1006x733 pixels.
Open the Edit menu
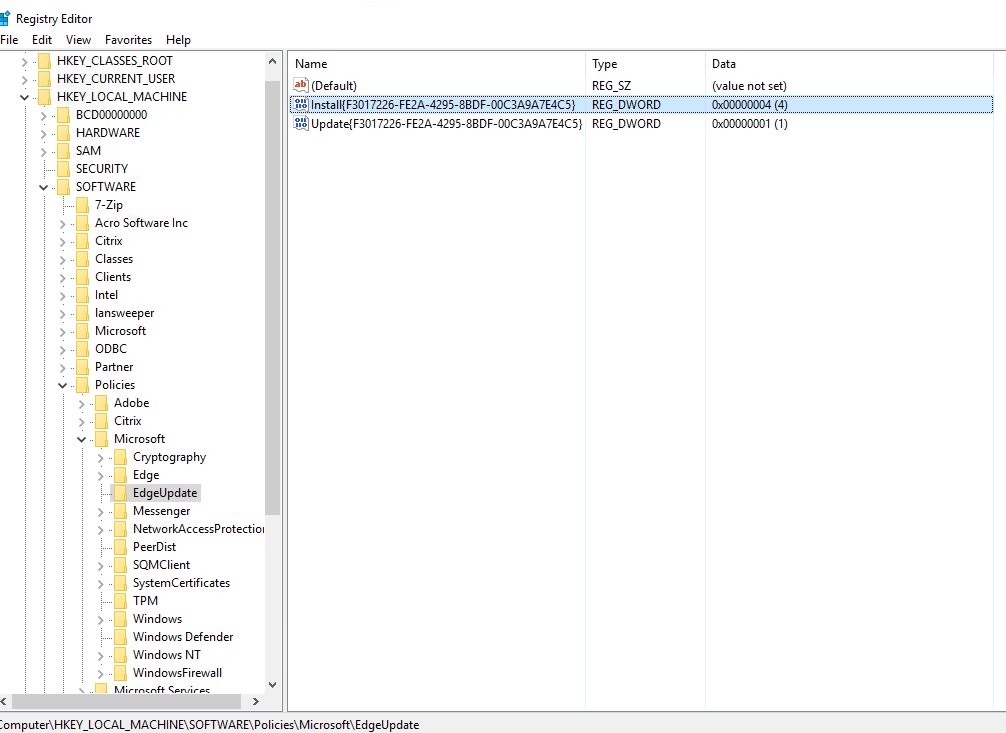point(42,40)
